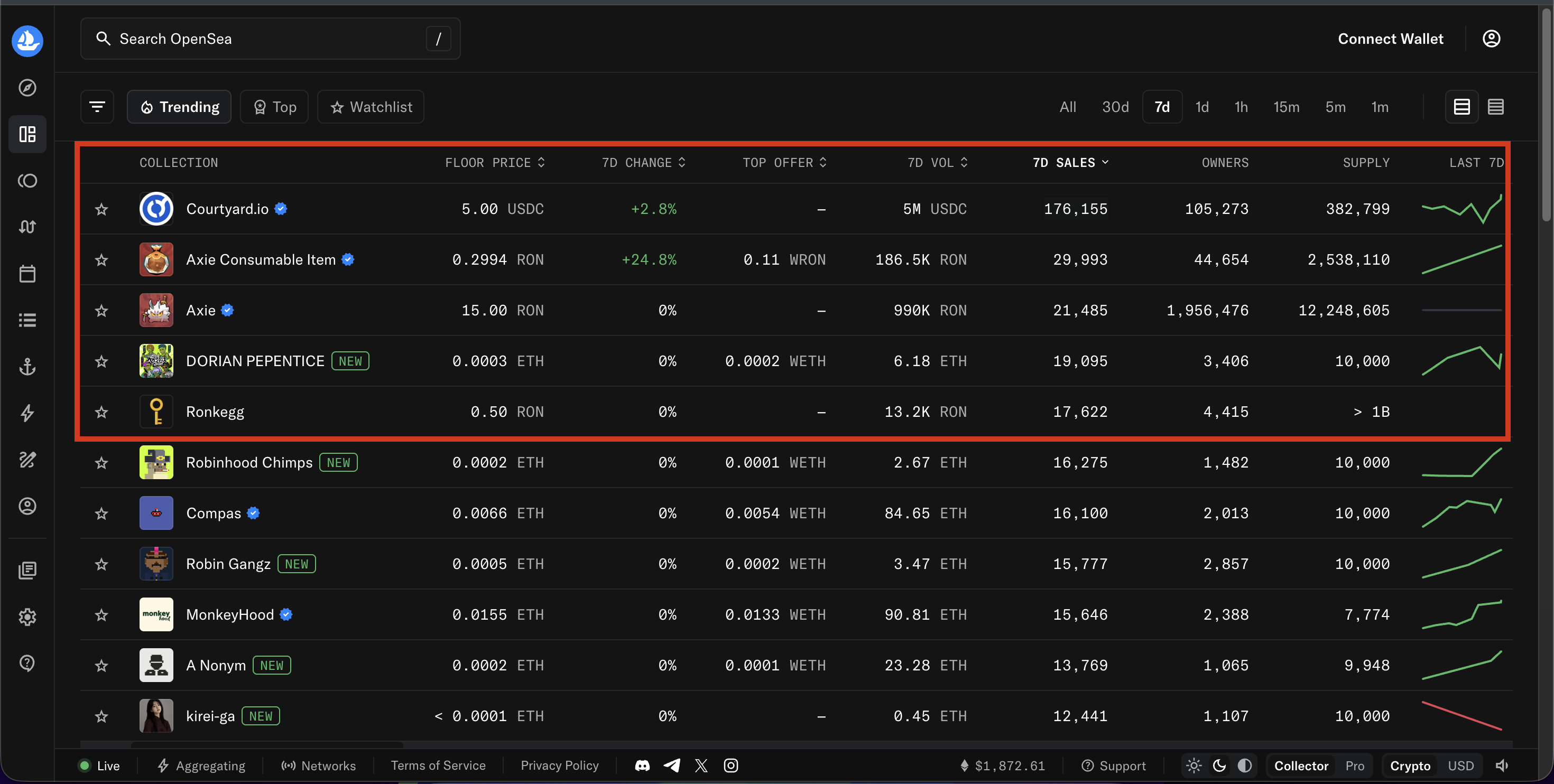Select the collections grid icon in sidebar
1554x784 pixels.
[27, 134]
